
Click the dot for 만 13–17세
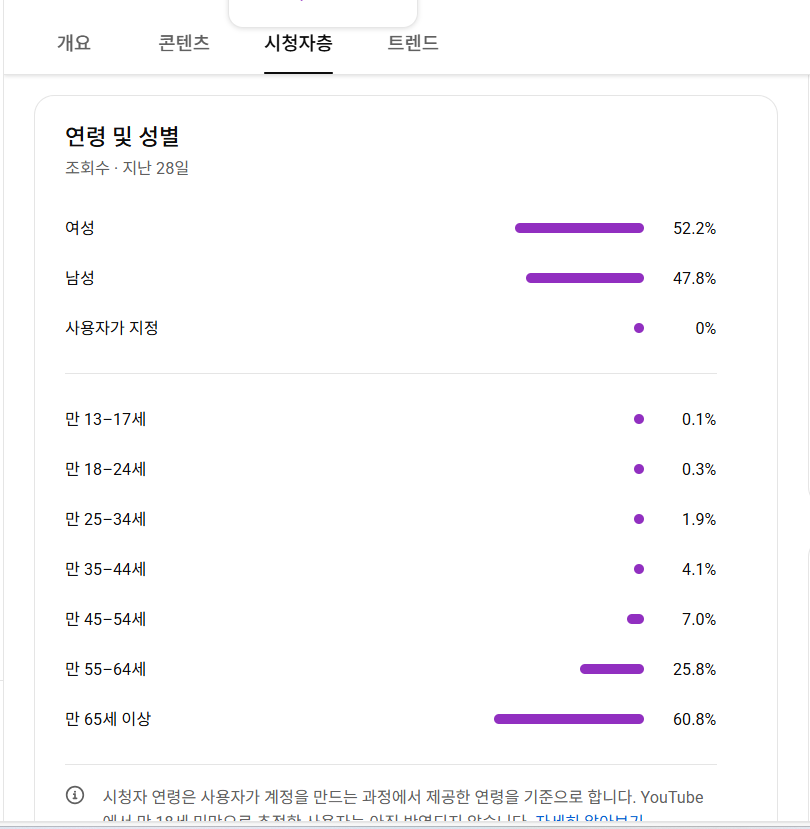click(x=639, y=419)
